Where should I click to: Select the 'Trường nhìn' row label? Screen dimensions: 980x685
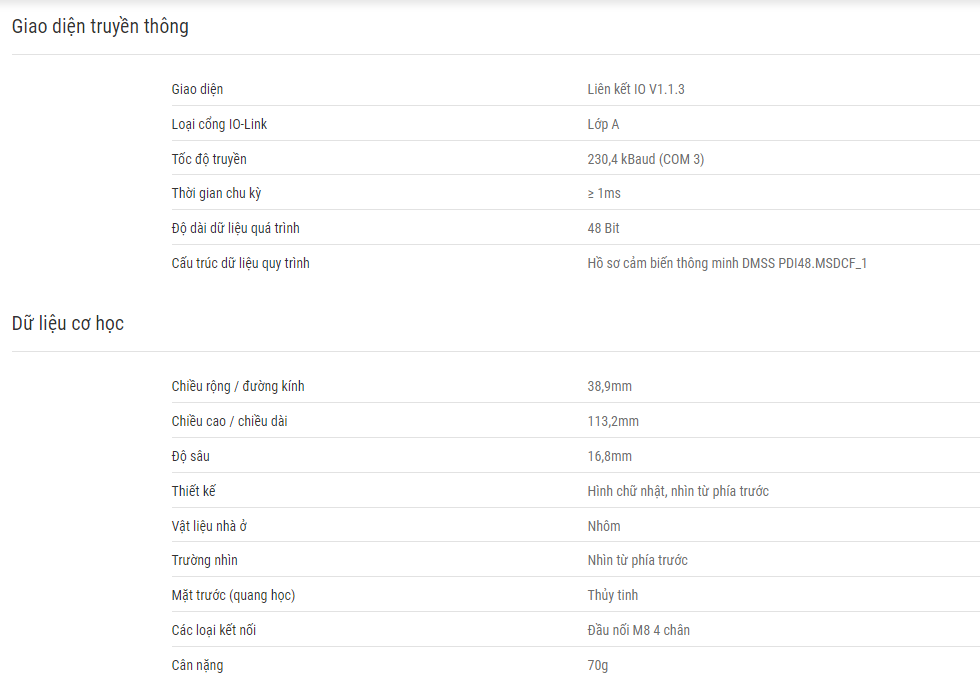(x=204, y=560)
